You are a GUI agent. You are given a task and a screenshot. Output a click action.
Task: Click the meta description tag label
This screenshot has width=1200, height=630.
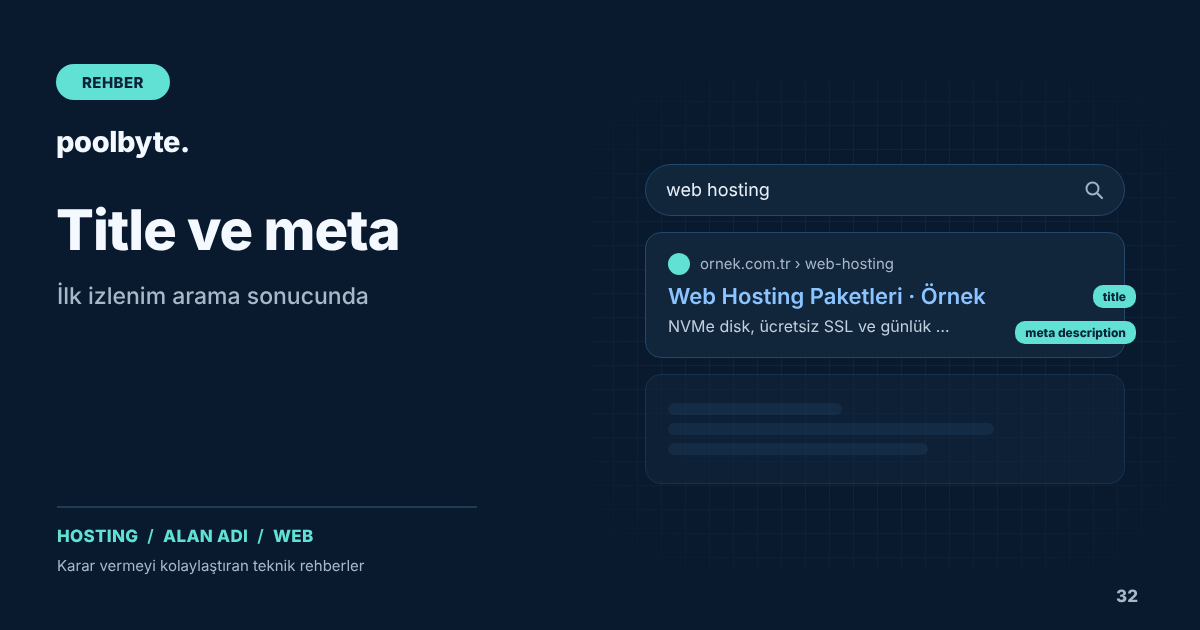coord(1075,332)
